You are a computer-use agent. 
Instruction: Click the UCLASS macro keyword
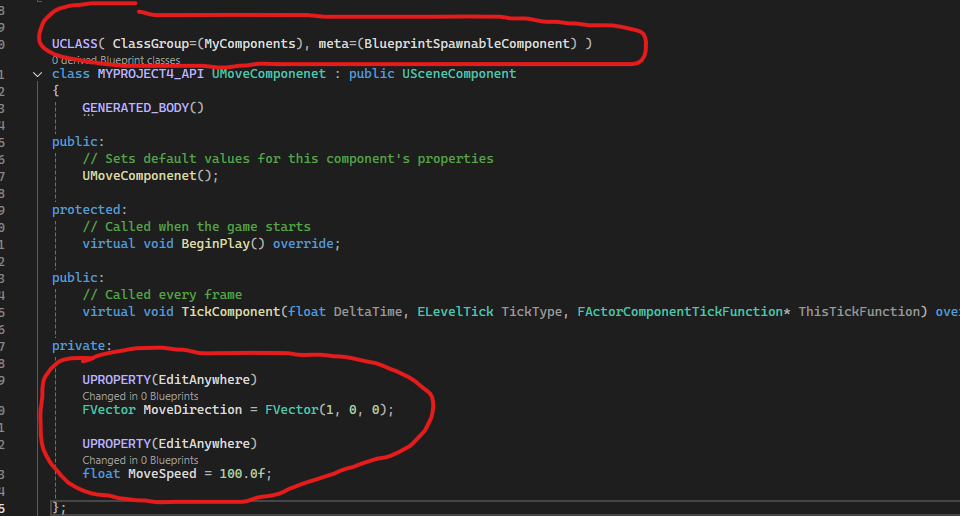[x=75, y=44]
